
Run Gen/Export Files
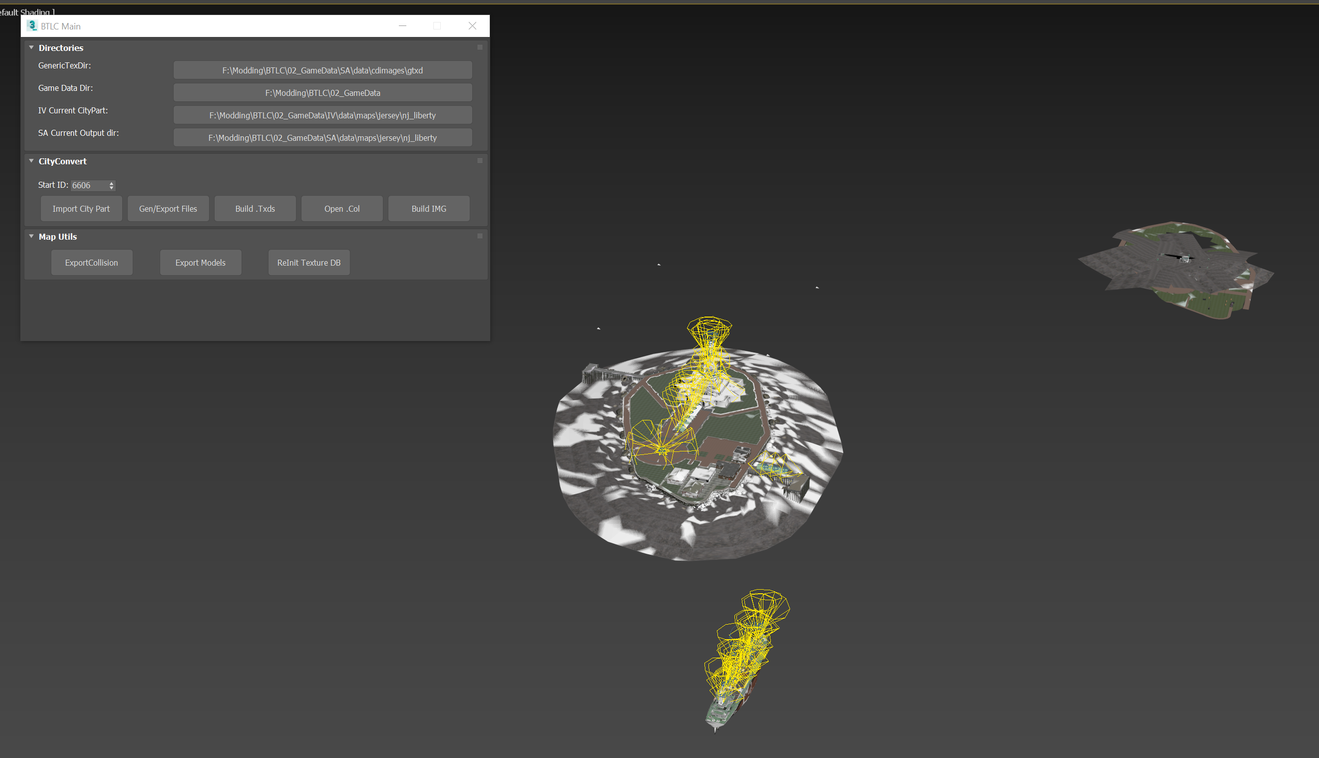pyautogui.click(x=168, y=209)
